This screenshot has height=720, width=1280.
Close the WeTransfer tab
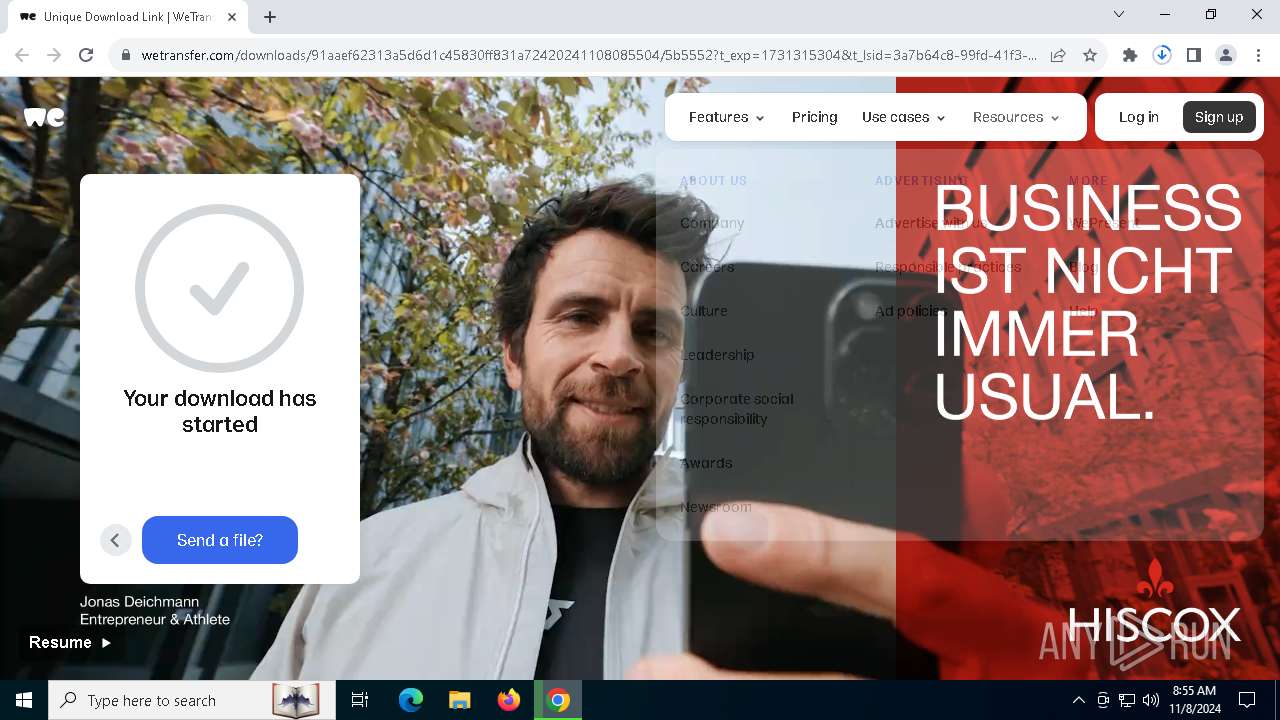click(x=232, y=17)
